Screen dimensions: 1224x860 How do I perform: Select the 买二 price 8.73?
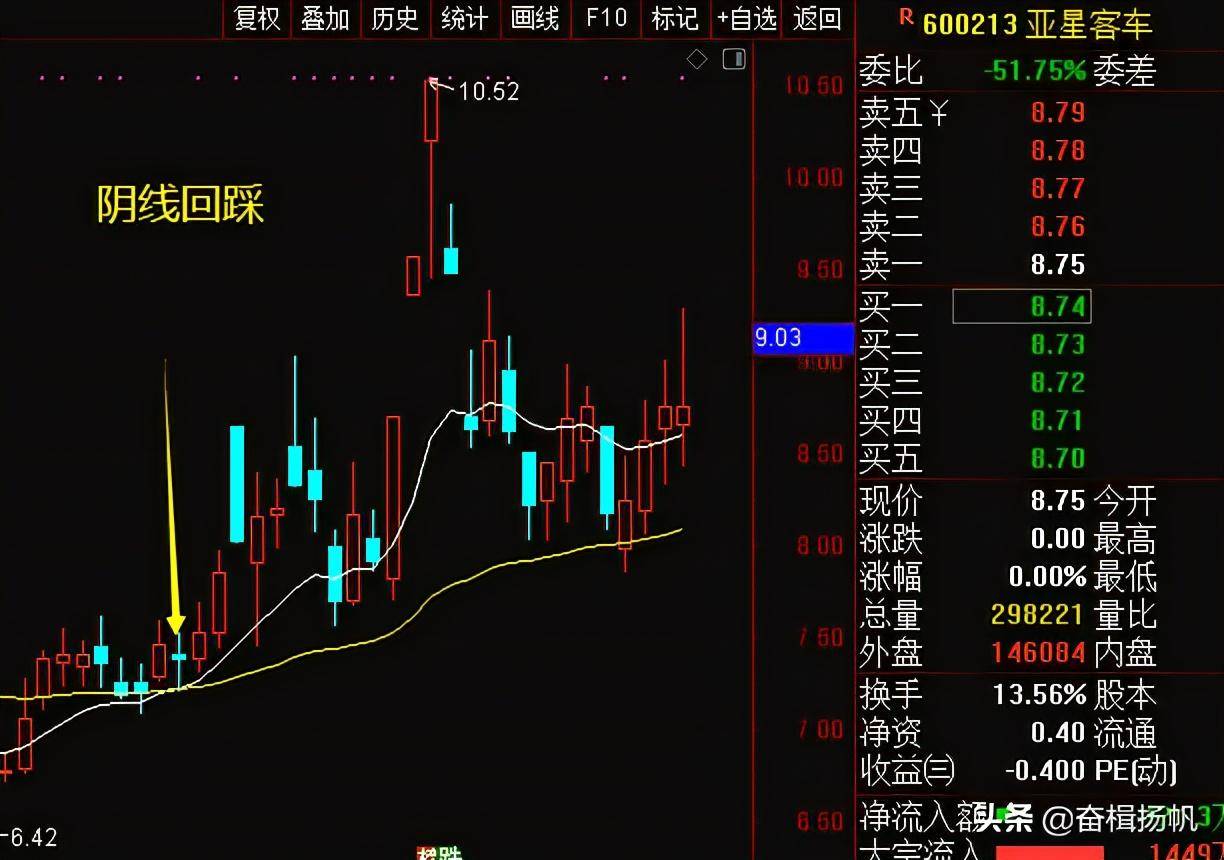click(1058, 344)
